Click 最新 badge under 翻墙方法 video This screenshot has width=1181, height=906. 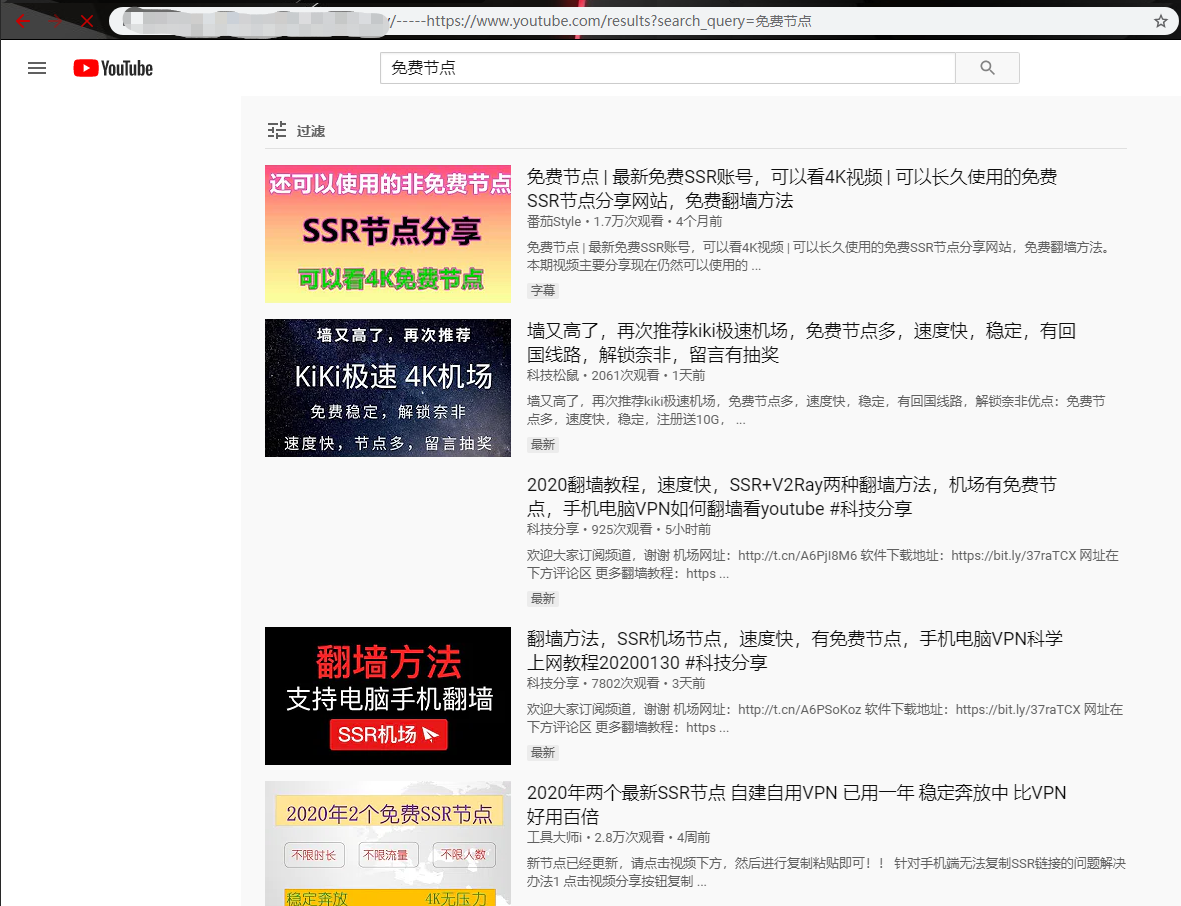tap(542, 752)
